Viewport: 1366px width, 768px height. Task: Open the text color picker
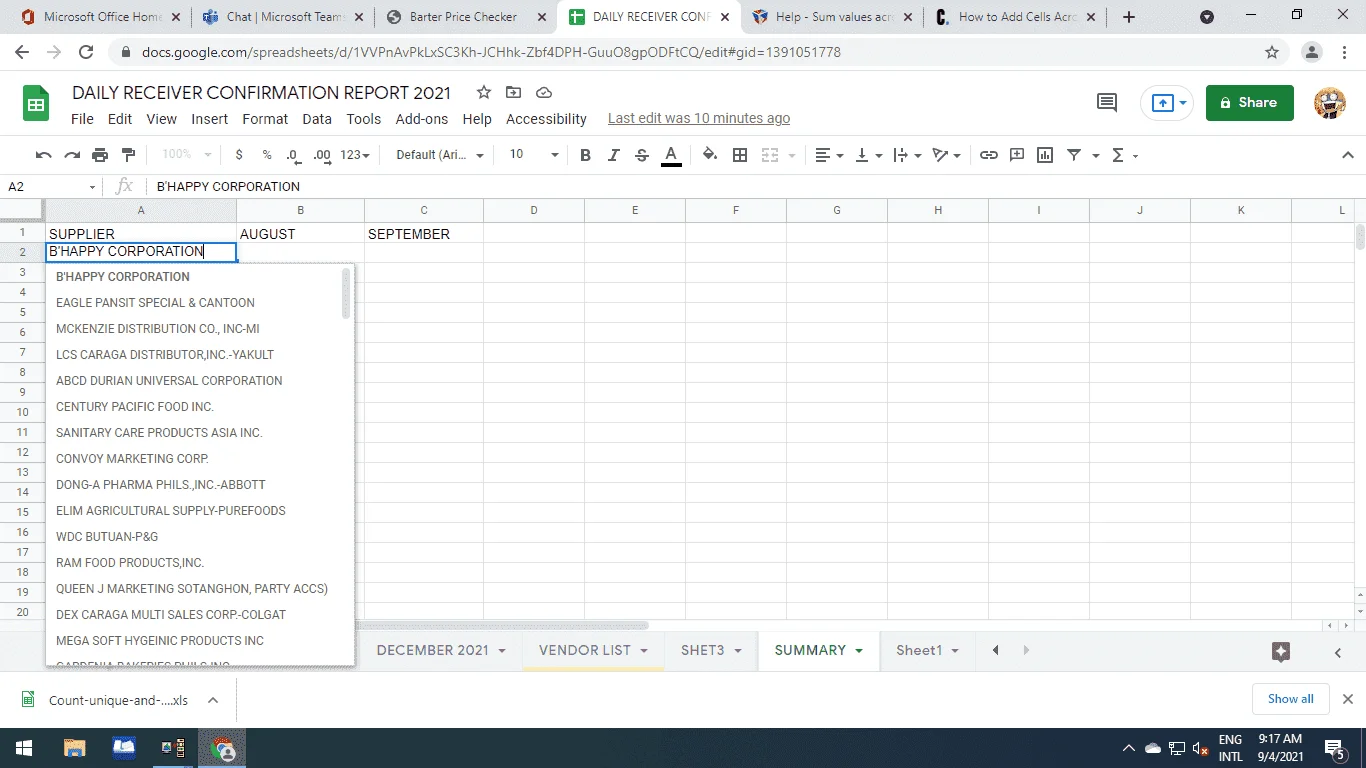(x=671, y=155)
